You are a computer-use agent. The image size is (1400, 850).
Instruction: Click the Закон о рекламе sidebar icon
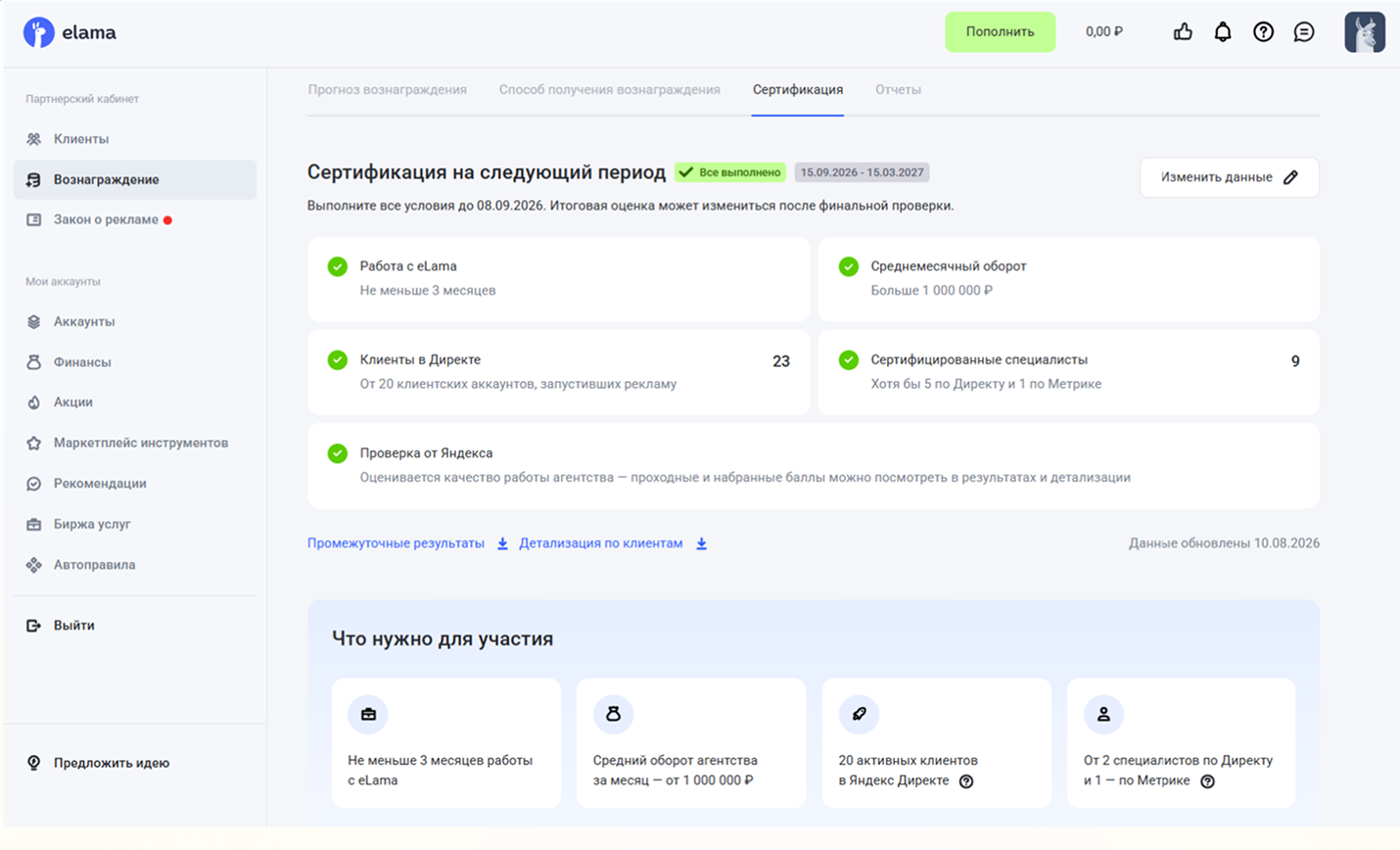(33, 219)
